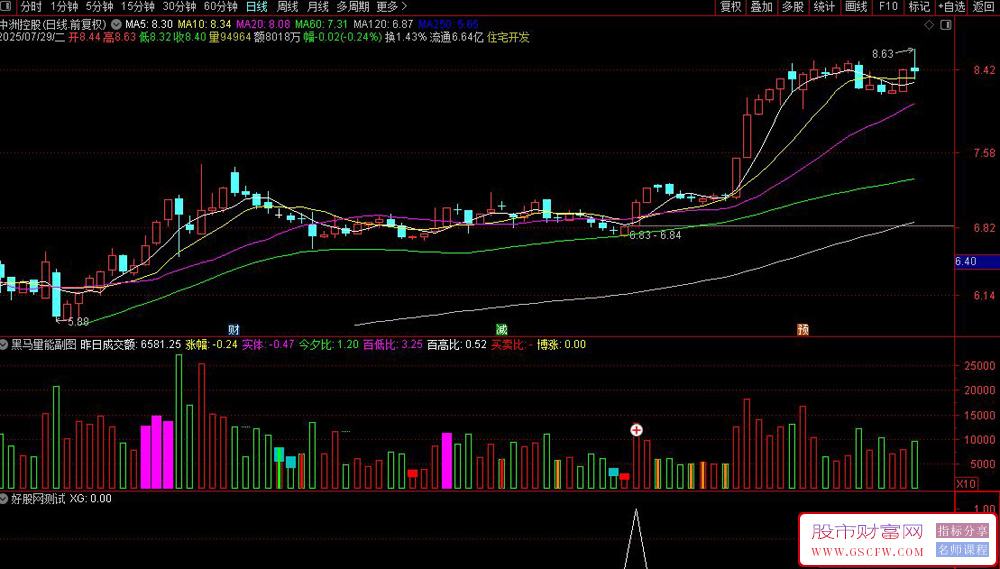
Task: Click the 叠加 overlay button
Action: click(761, 7)
